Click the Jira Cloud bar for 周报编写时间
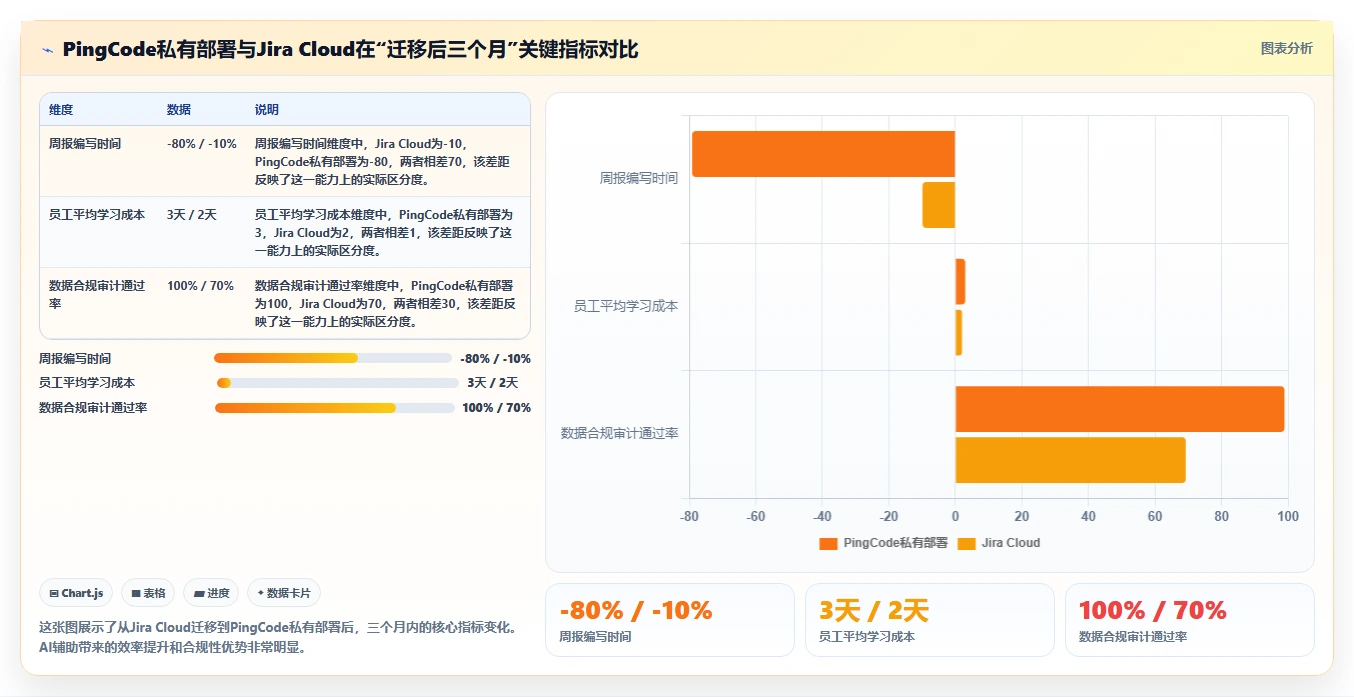The height and width of the screenshot is (697, 1354). [x=938, y=205]
